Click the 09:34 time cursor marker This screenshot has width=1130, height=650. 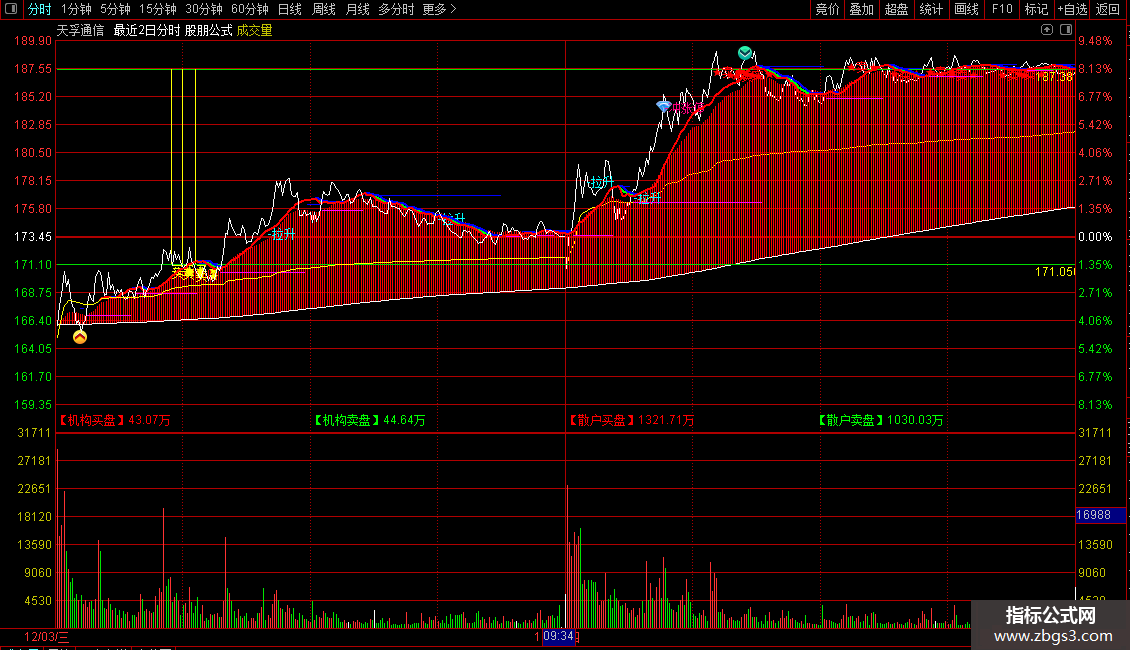pos(558,636)
